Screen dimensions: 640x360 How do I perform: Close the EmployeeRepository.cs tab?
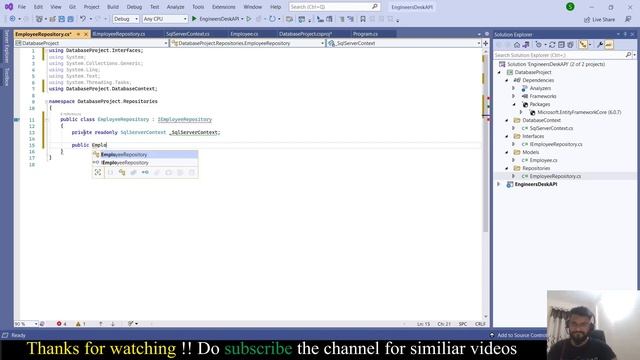click(x=86, y=34)
